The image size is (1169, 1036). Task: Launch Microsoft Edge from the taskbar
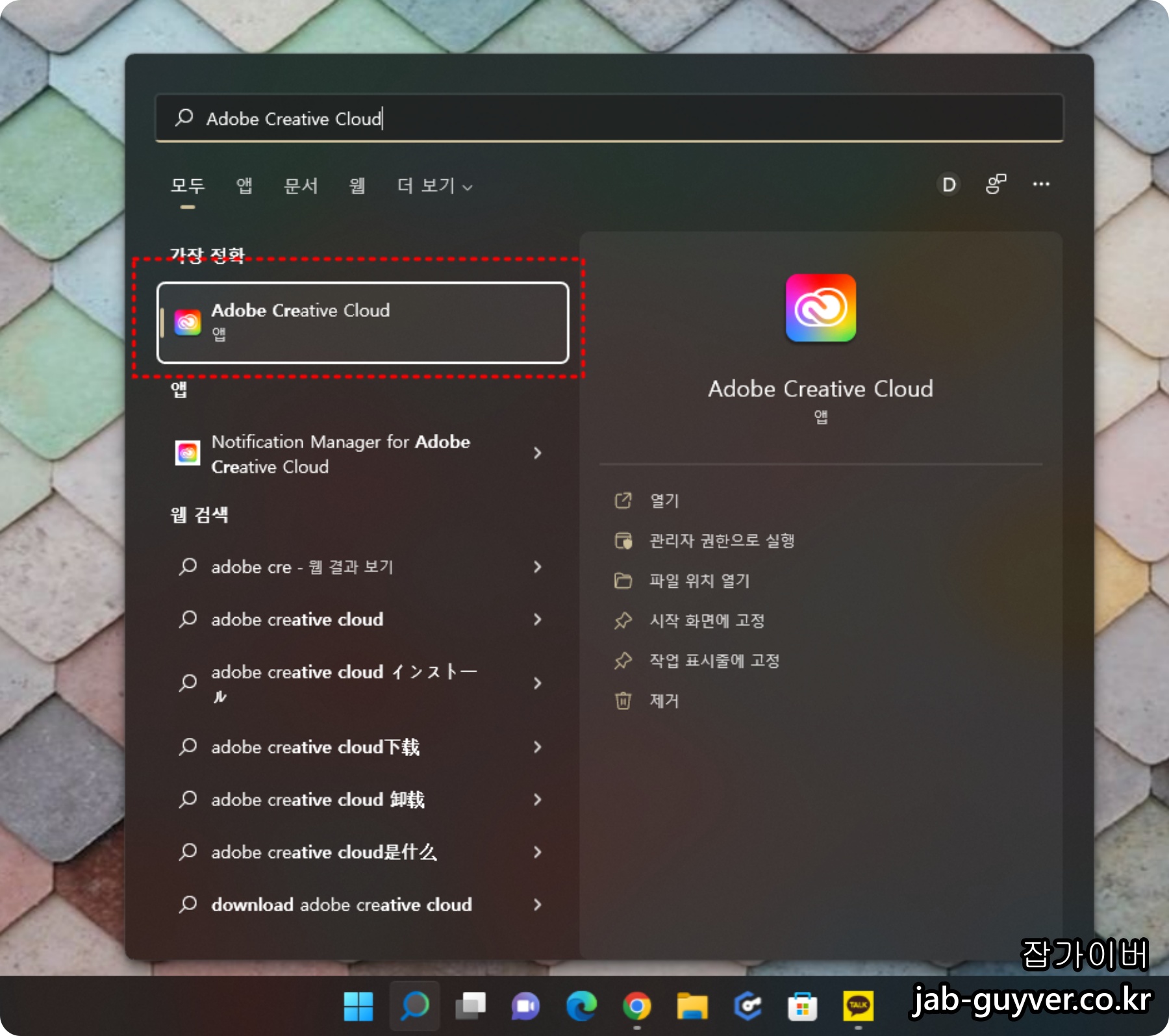[581, 1006]
